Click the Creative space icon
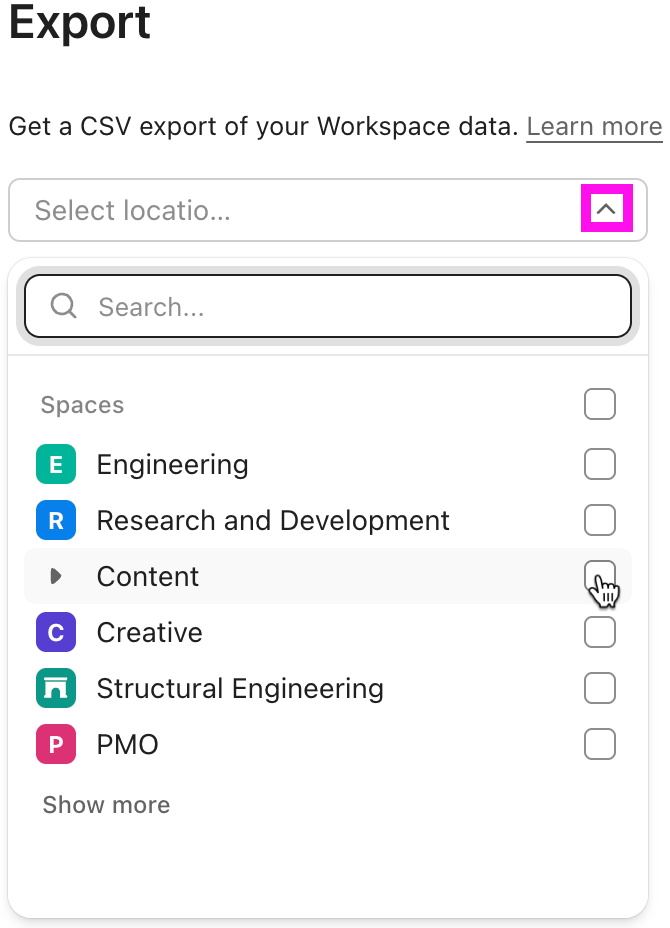The height and width of the screenshot is (928, 670). point(56,632)
